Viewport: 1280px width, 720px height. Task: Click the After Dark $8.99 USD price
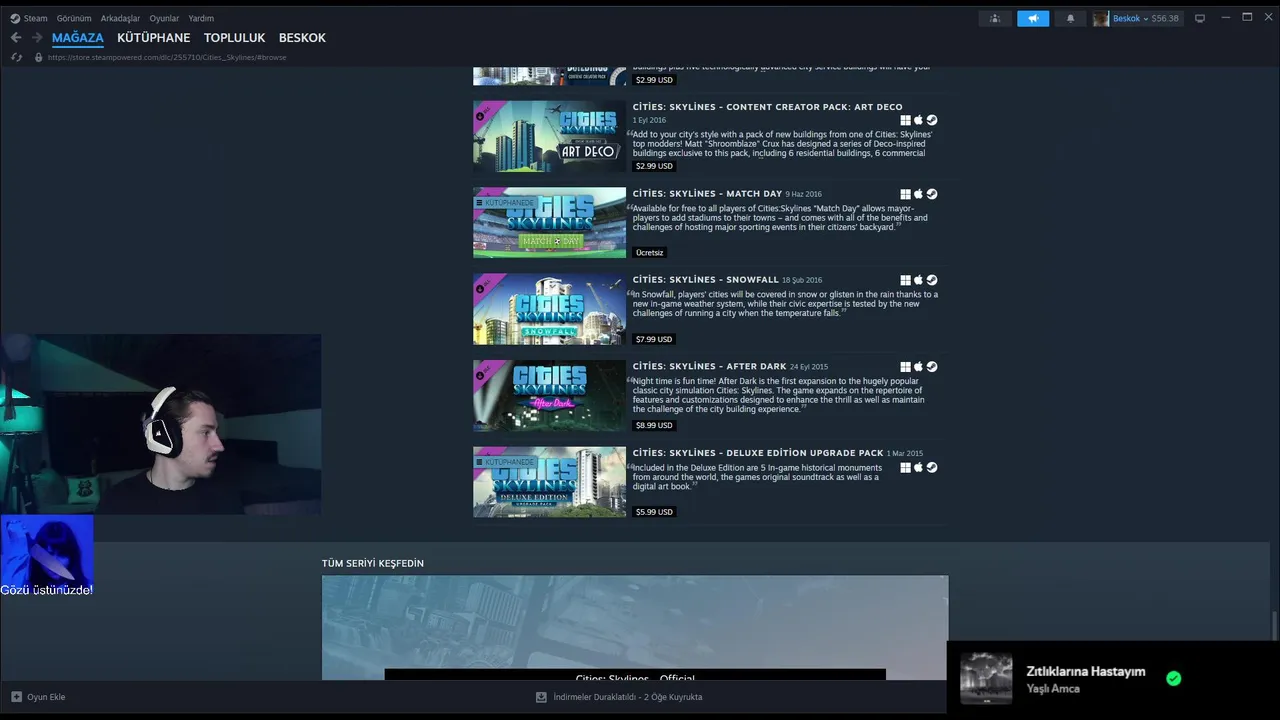tap(654, 425)
